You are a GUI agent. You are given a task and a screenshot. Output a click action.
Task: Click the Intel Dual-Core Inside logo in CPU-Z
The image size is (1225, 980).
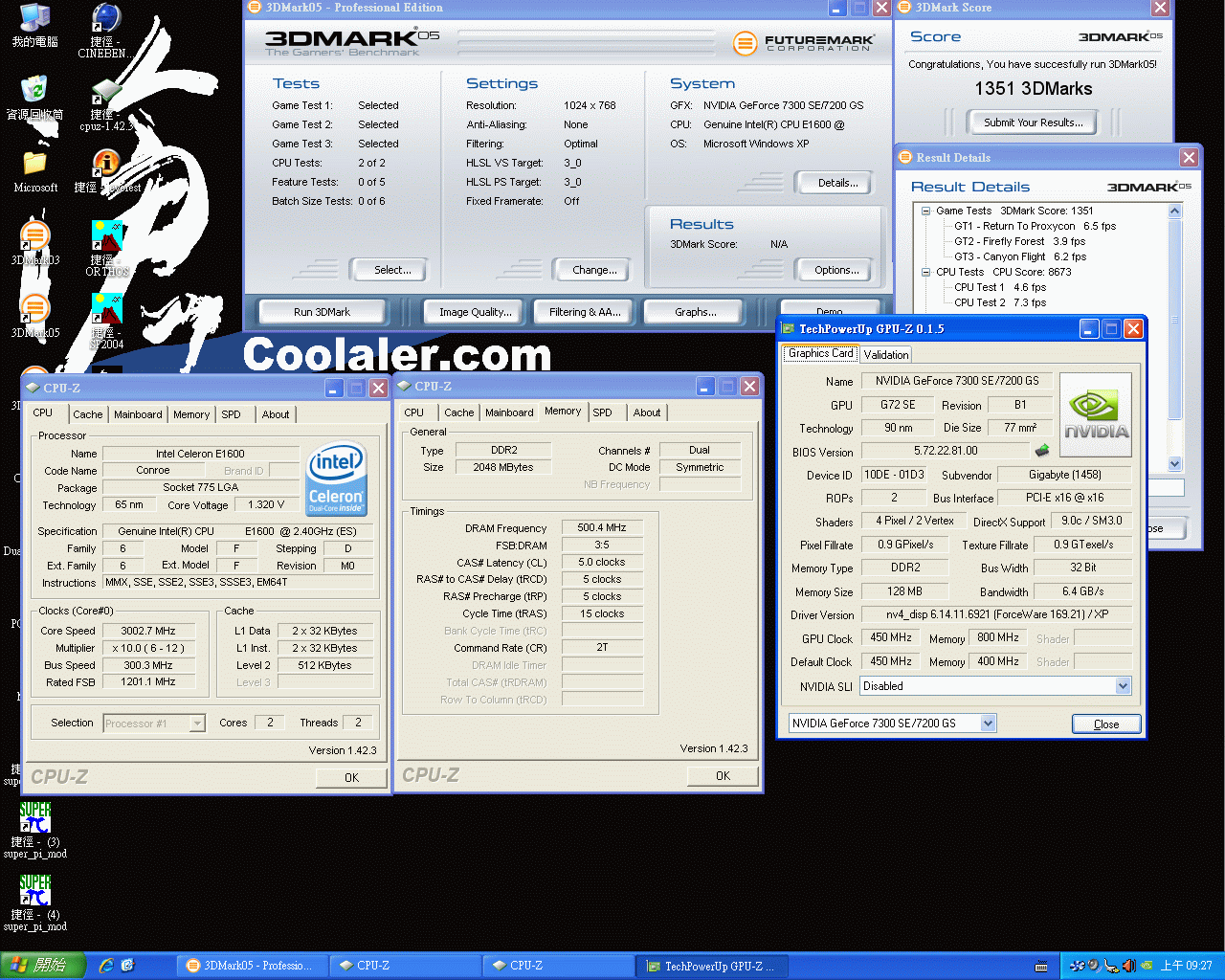pyautogui.click(x=336, y=479)
